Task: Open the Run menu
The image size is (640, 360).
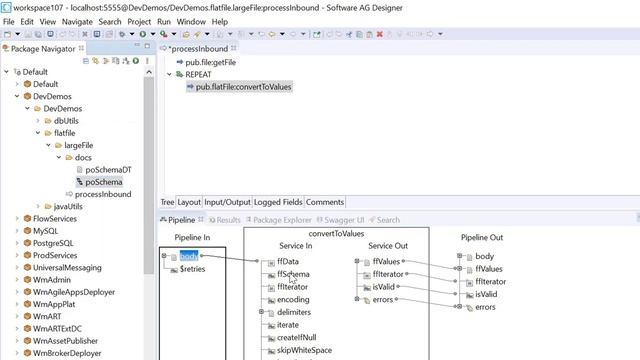Action: [164, 22]
